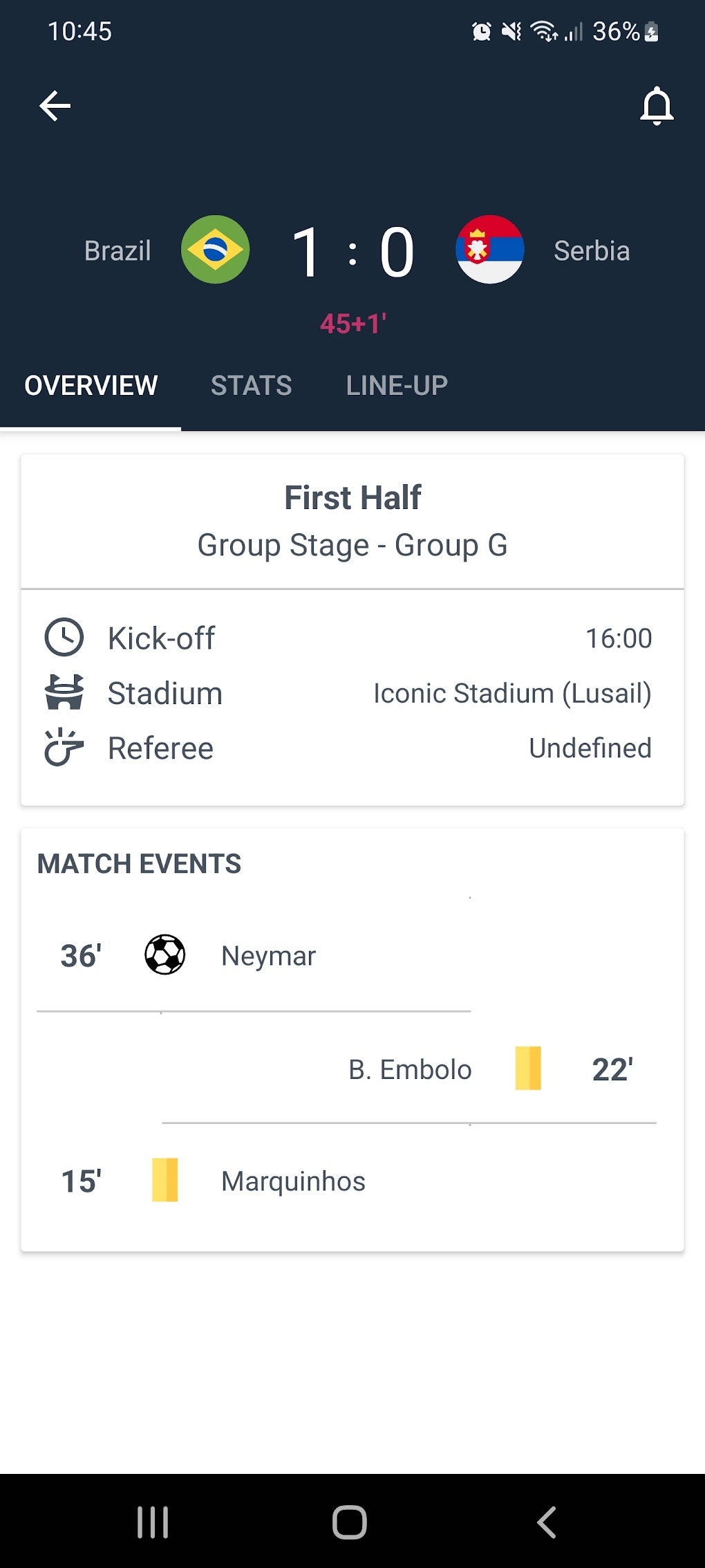Tap the Stadium icon
Screen dimensions: 705x1568
pos(64,692)
